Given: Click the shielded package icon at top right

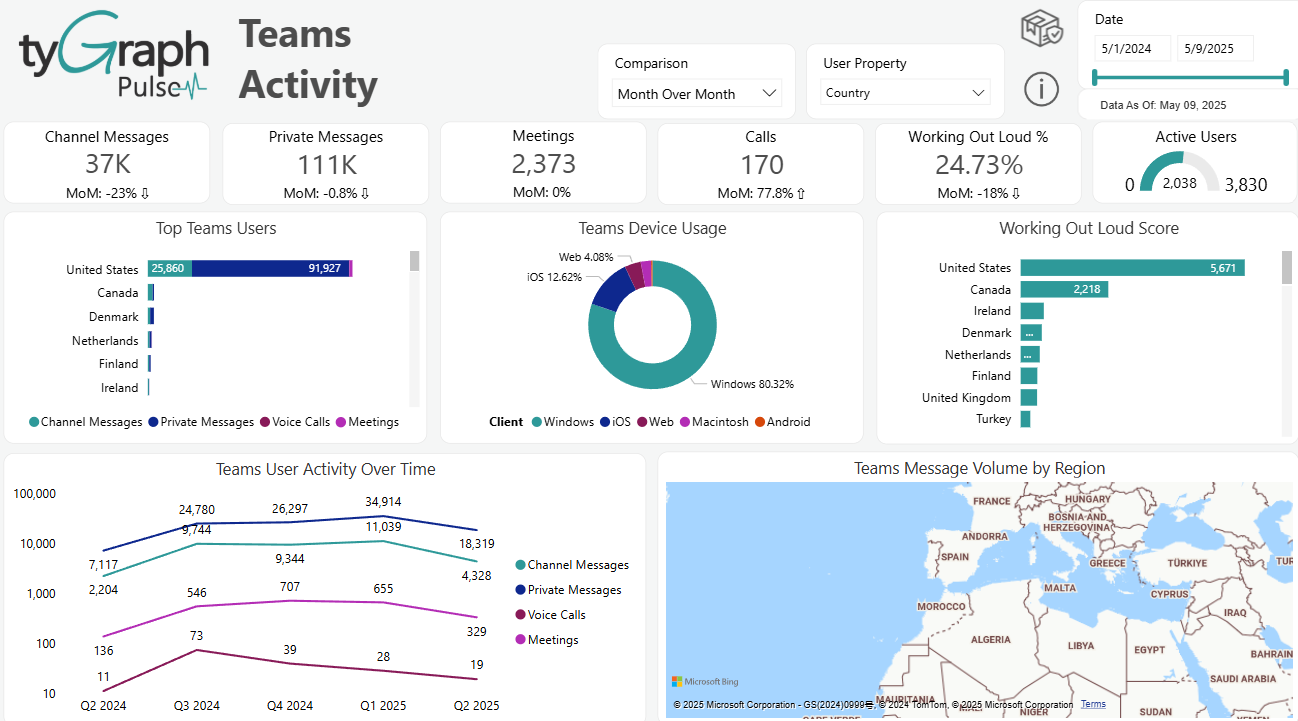Looking at the screenshot, I should coord(1041,28).
